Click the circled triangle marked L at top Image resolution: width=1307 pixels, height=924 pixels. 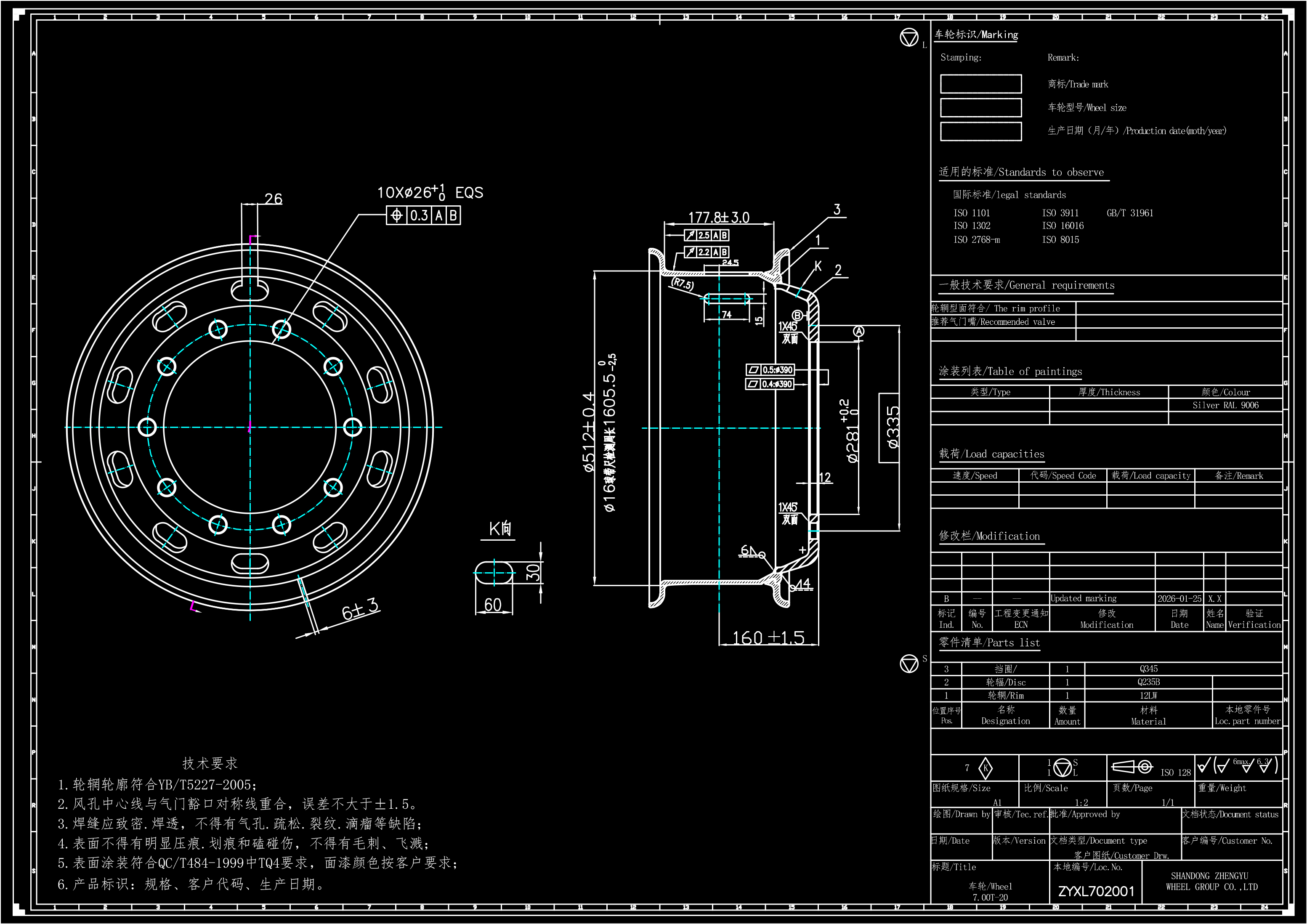tap(909, 37)
